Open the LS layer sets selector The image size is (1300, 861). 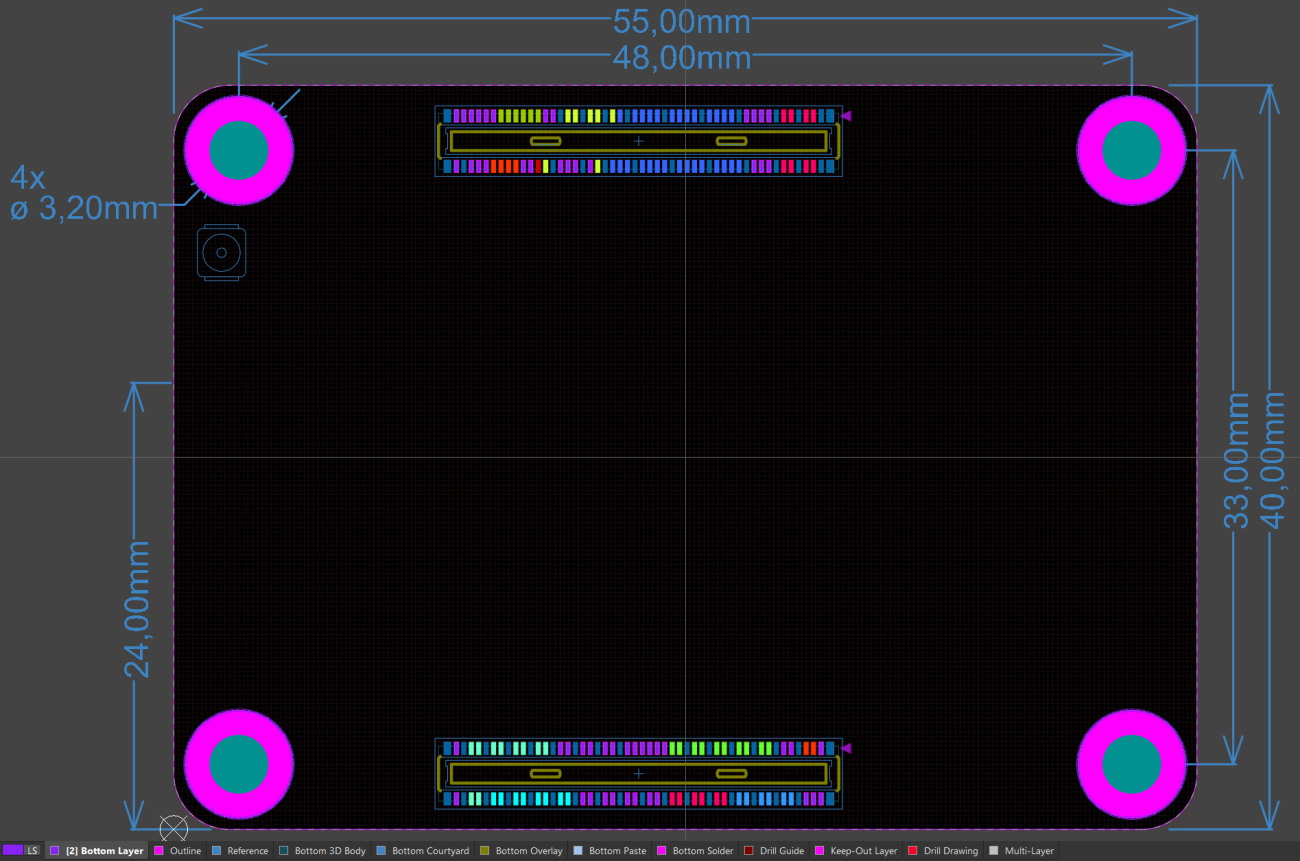(x=30, y=850)
